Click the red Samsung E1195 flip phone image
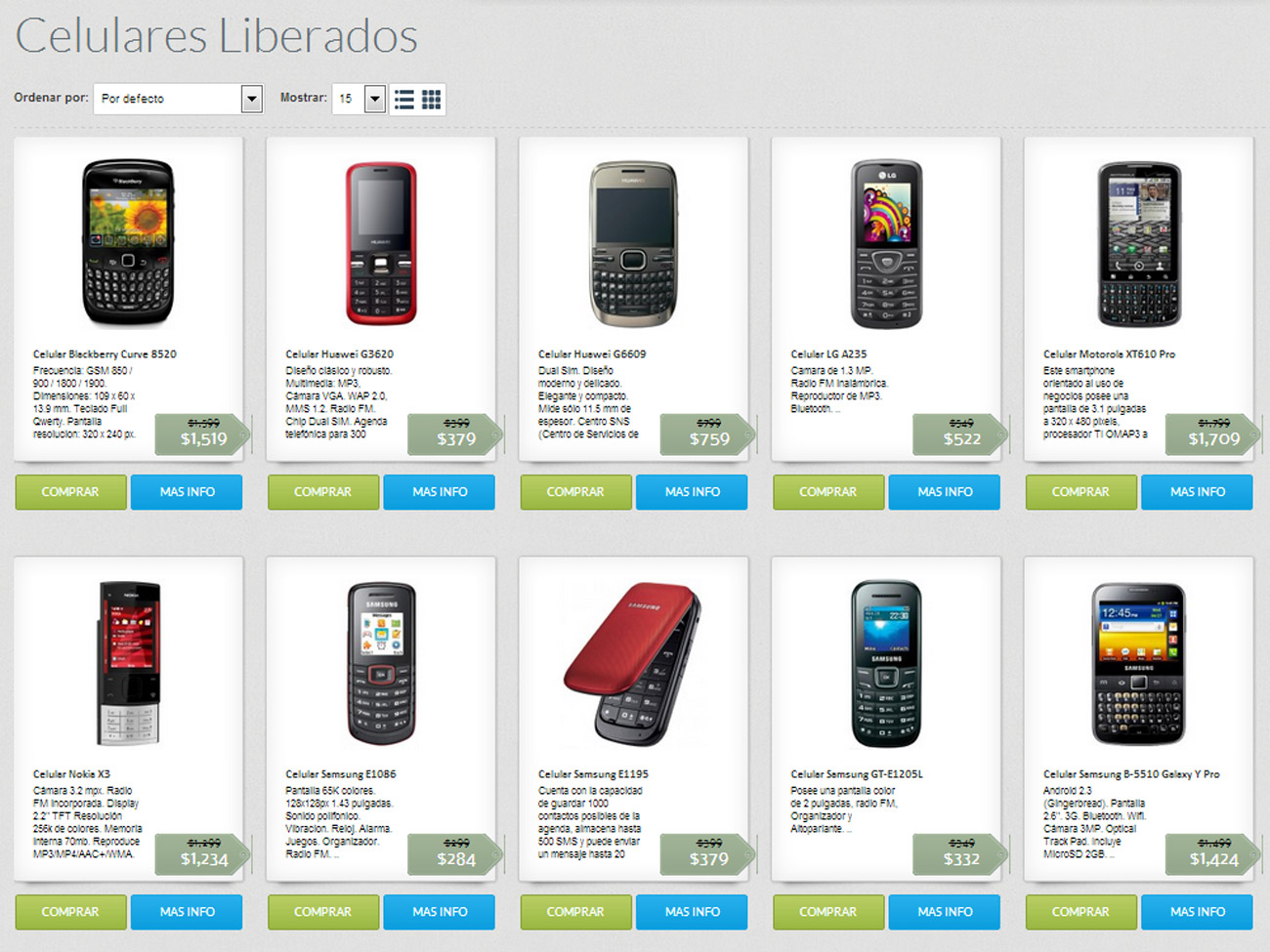Viewport: 1270px width, 952px height. point(633,662)
